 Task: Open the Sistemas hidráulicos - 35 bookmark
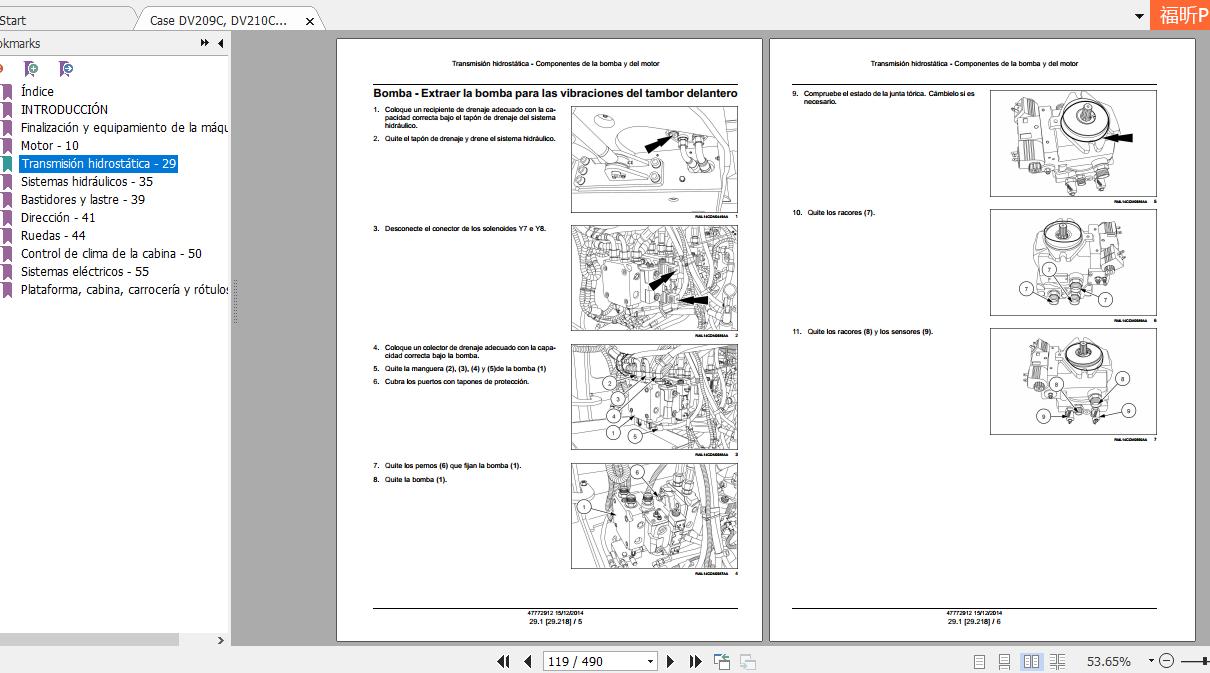click(x=87, y=182)
